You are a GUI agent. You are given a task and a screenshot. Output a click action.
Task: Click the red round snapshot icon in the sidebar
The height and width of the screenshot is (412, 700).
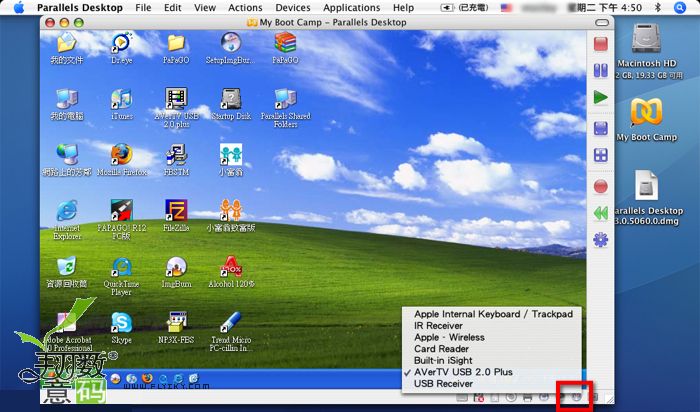coord(601,187)
